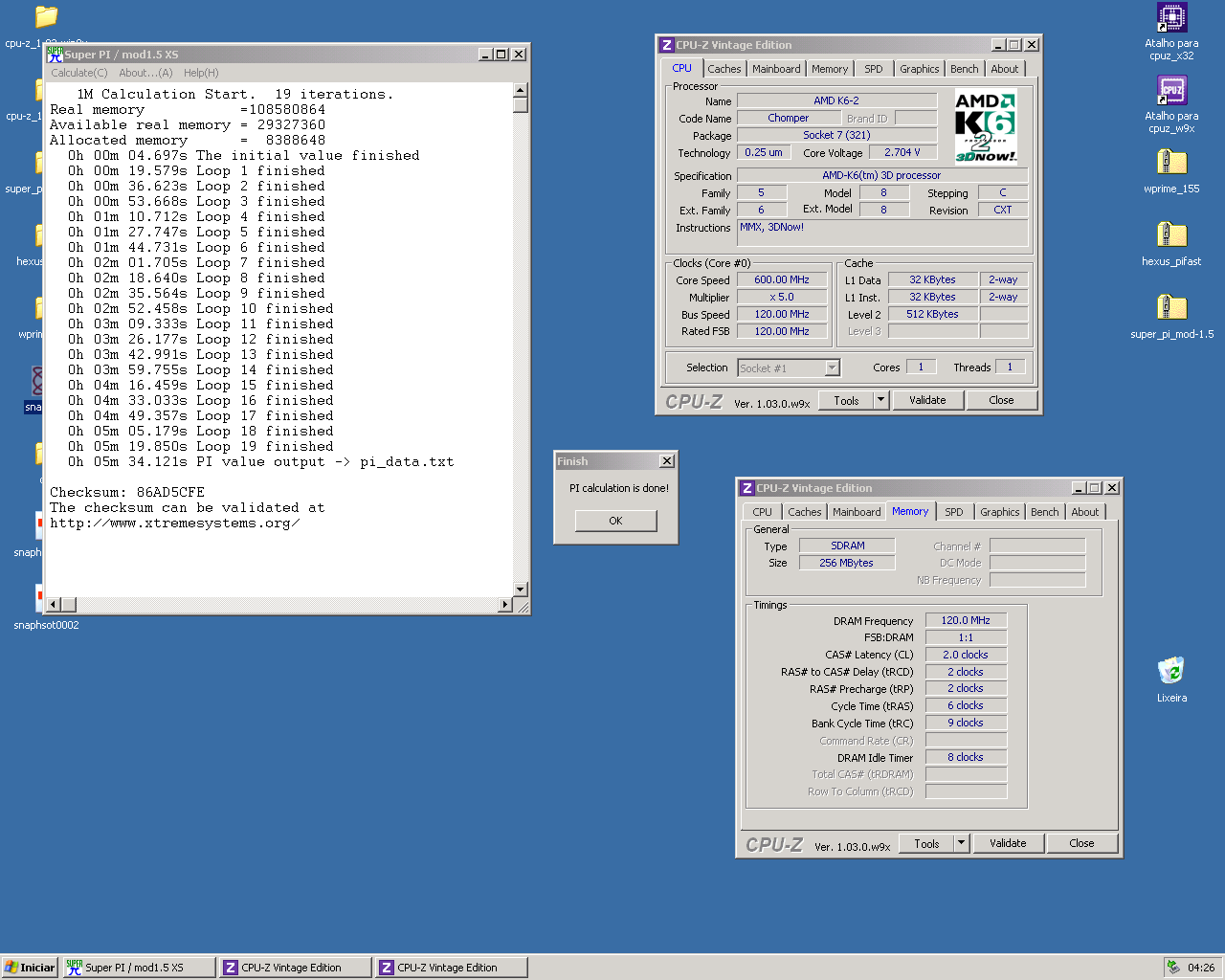
Task: Select Super PI from the taskbar
Action: pyautogui.click(x=137, y=967)
